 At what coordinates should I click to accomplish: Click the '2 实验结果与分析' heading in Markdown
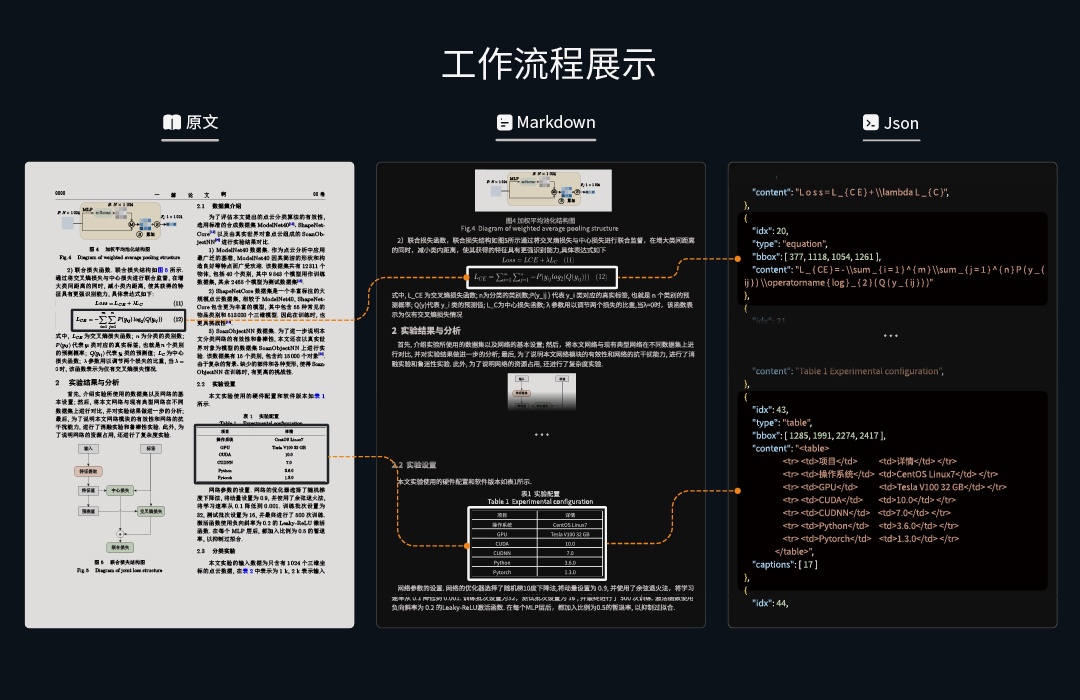click(x=427, y=330)
